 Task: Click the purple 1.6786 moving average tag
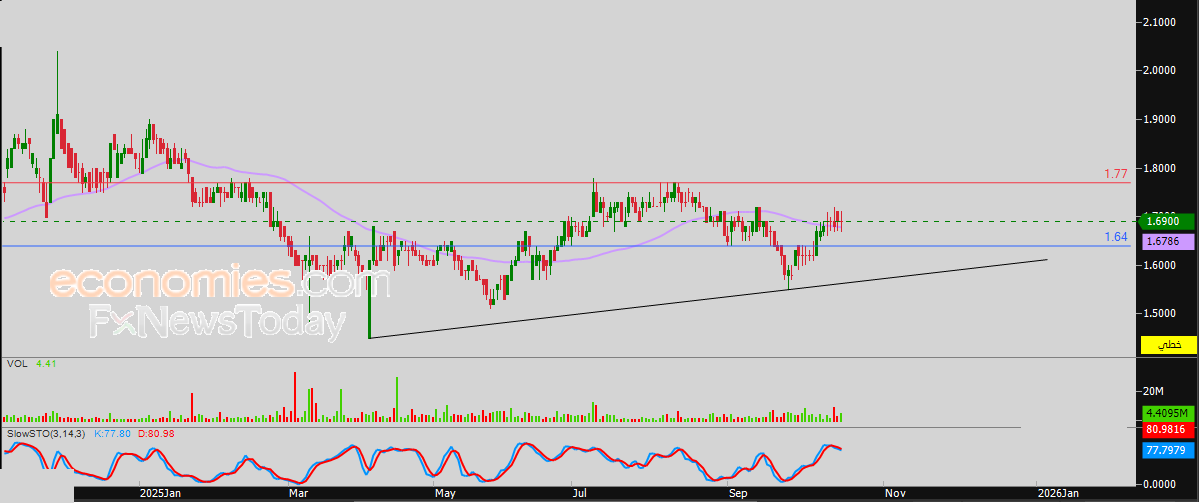coord(1168,242)
